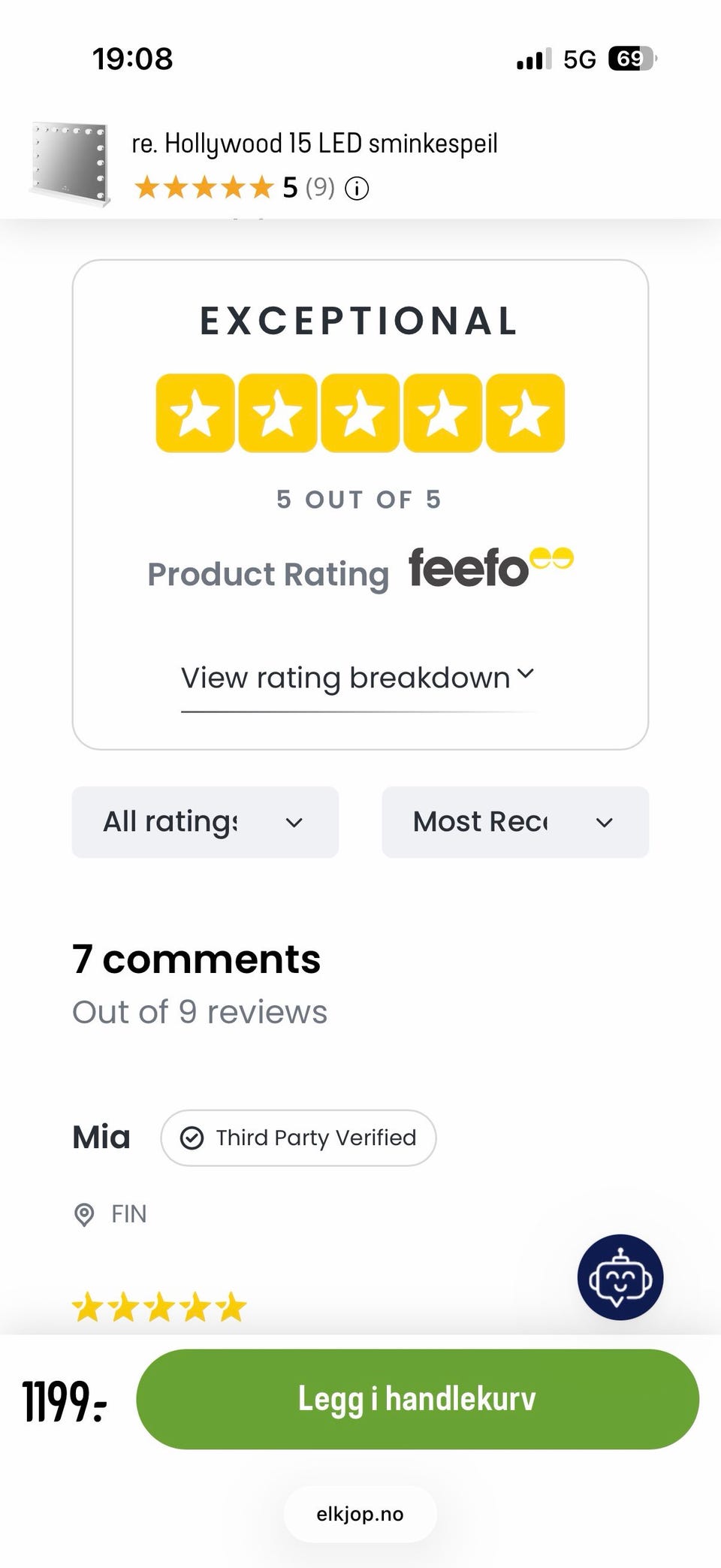Open the chatbot assistant icon
721x1568 pixels.
tap(620, 1276)
